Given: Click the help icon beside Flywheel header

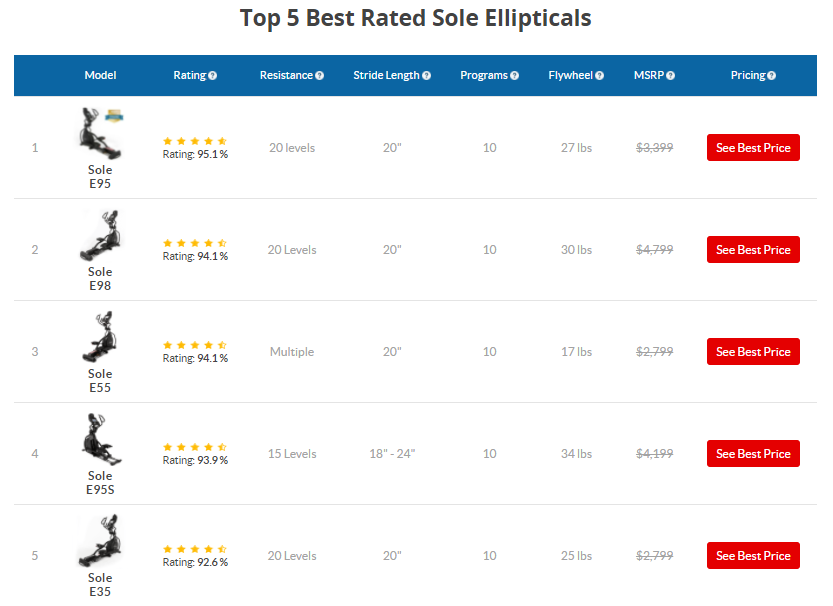Looking at the screenshot, I should (x=599, y=75).
